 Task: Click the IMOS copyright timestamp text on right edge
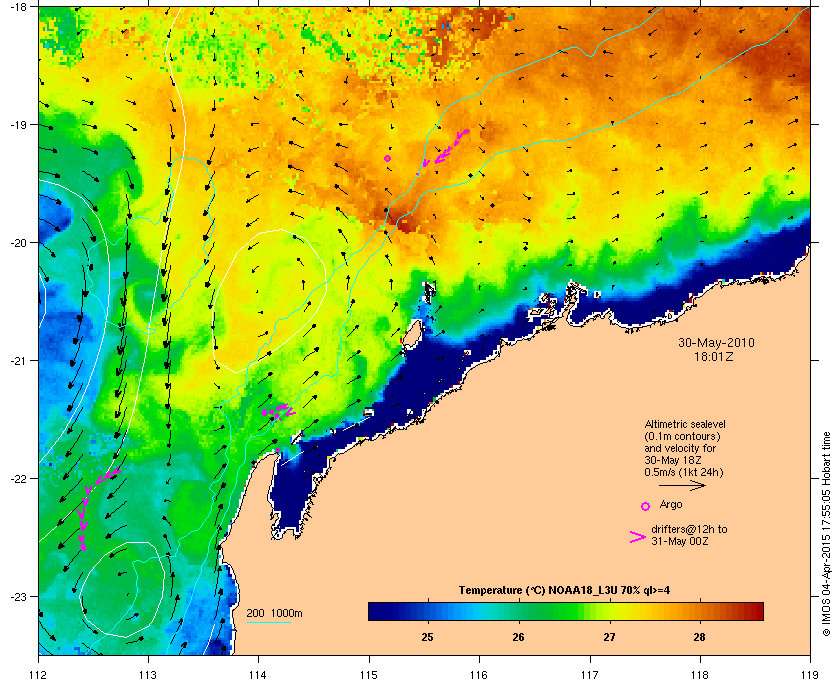[827, 535]
